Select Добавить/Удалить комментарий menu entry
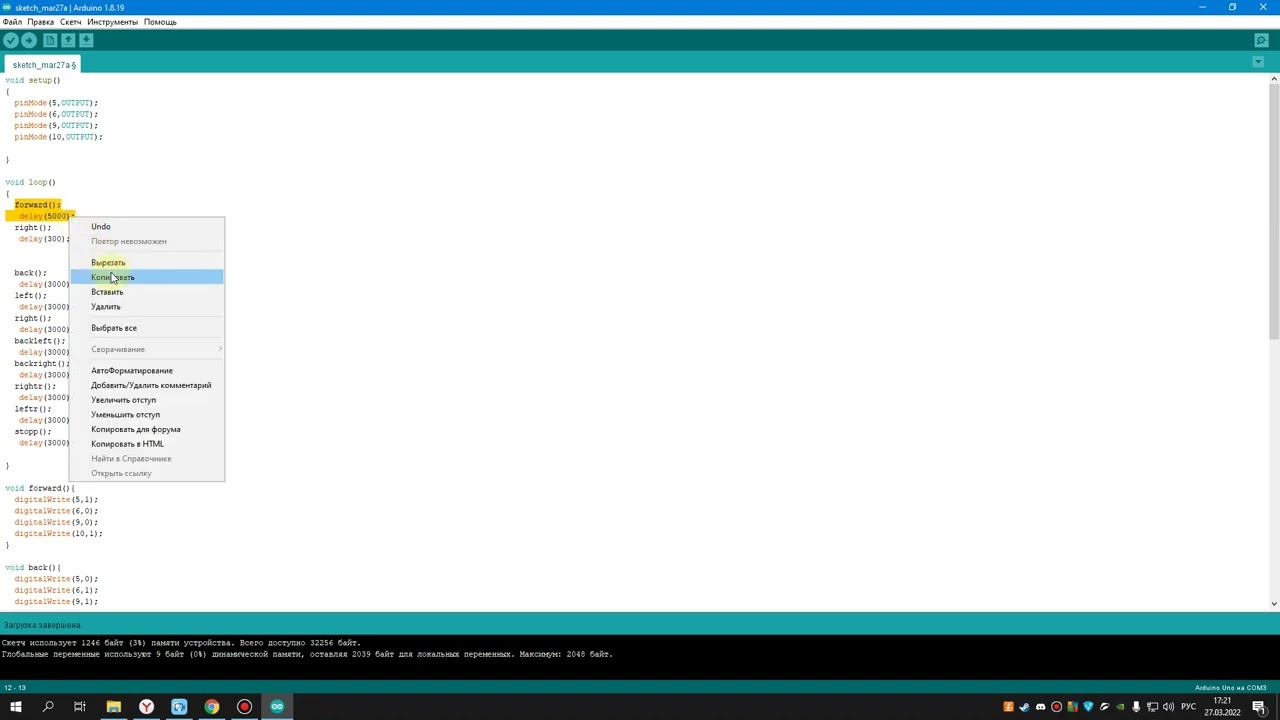1280x720 pixels. pos(147,385)
